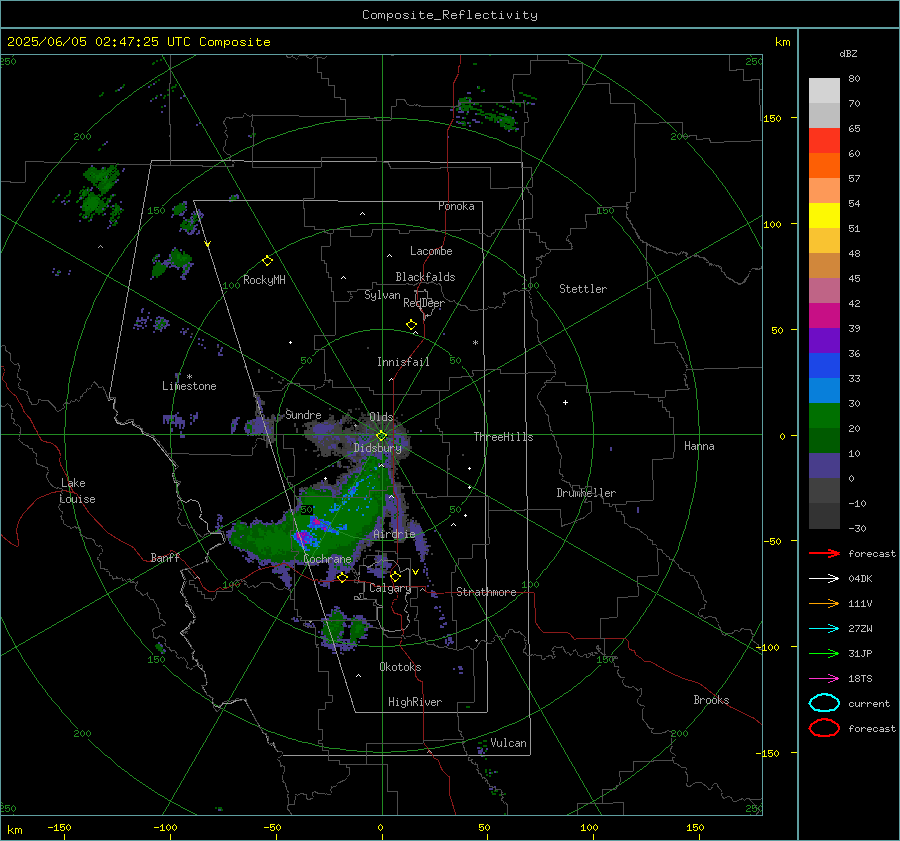Screen dimensions: 900x841
Task: Pick the lightest gray swatch below the 80 label
Action: (824, 90)
